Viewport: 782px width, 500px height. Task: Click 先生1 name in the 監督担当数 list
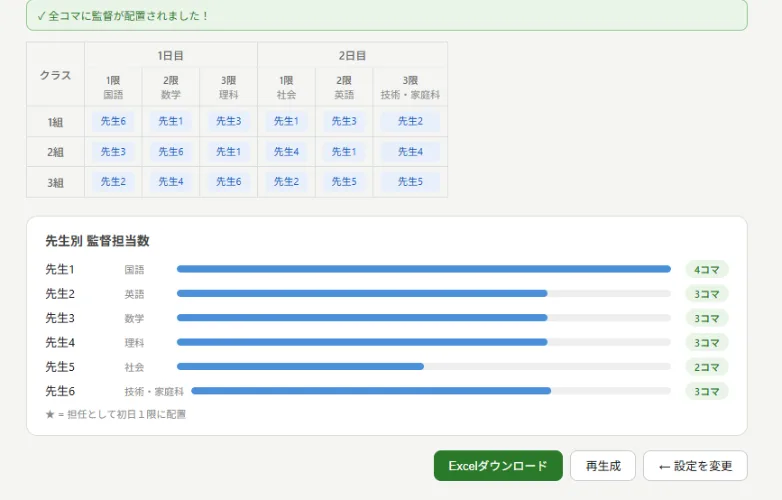[60, 270]
